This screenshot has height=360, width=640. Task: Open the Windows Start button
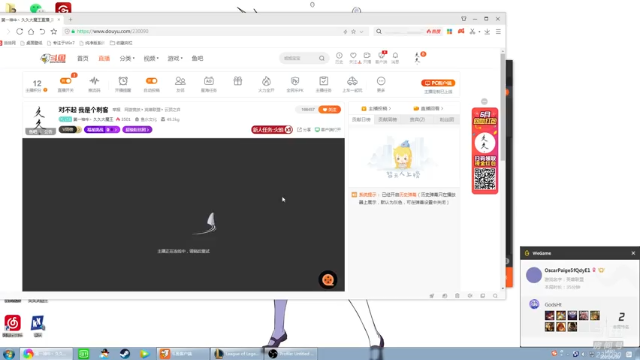tap(9, 354)
